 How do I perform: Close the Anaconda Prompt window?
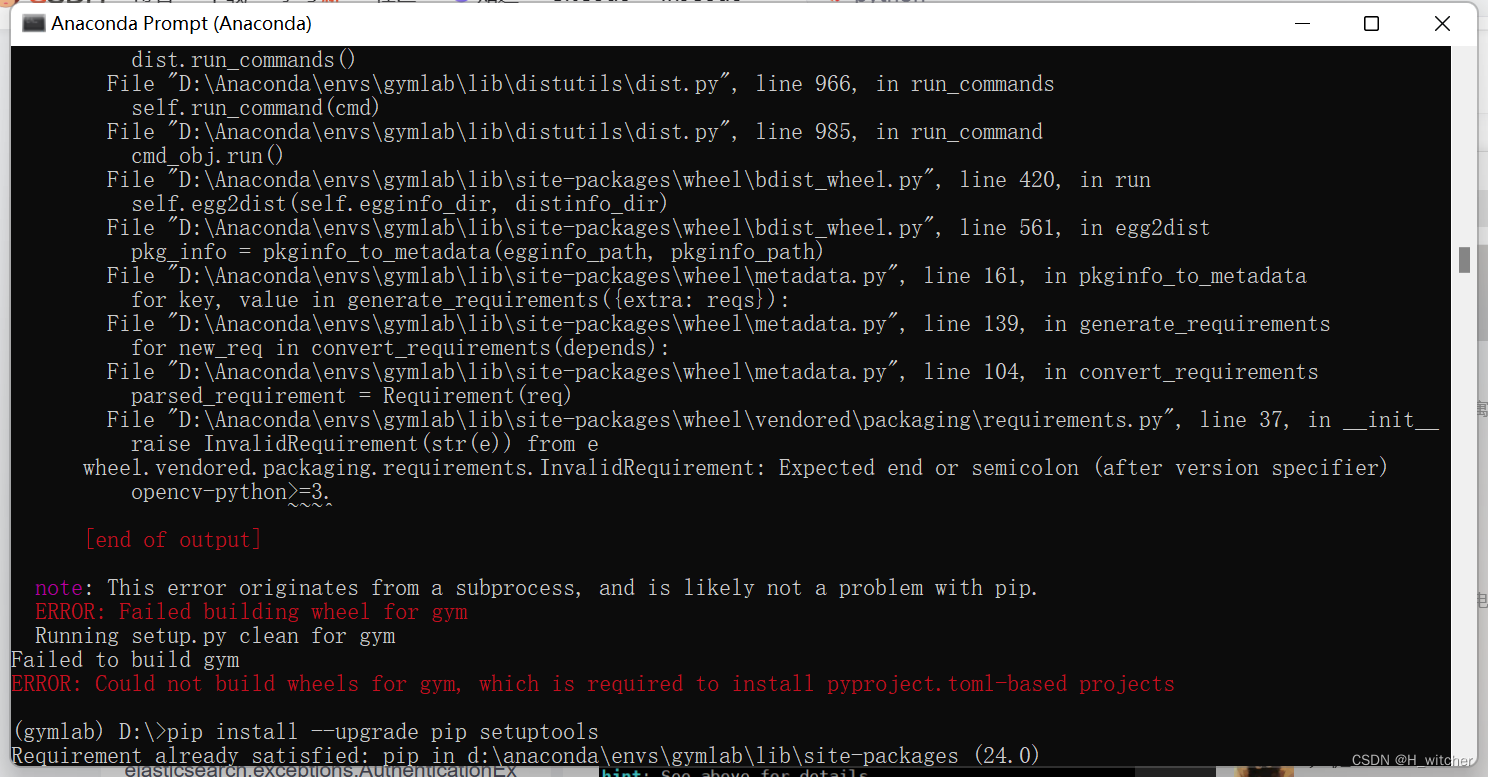1442,23
